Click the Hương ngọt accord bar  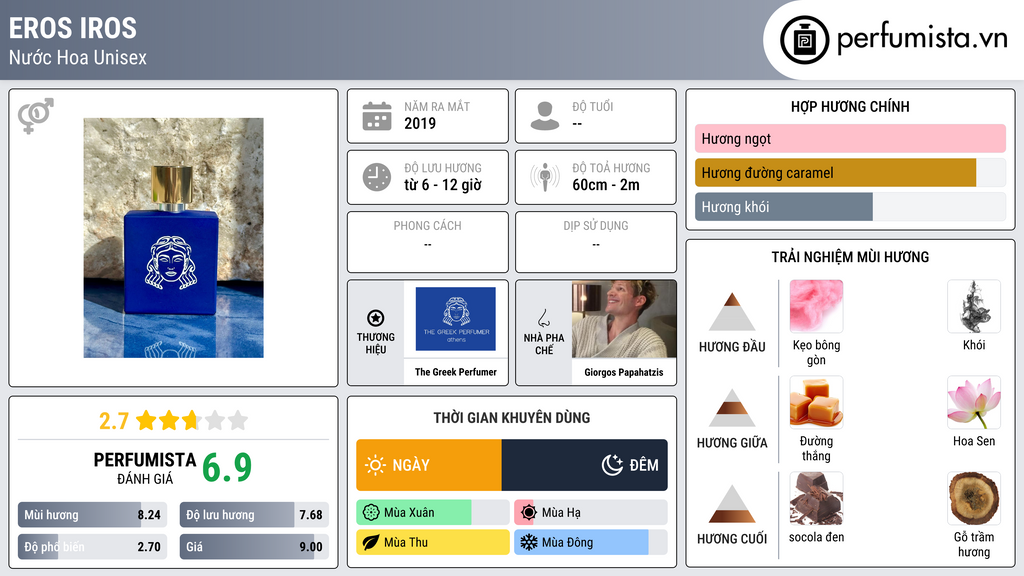tap(850, 138)
